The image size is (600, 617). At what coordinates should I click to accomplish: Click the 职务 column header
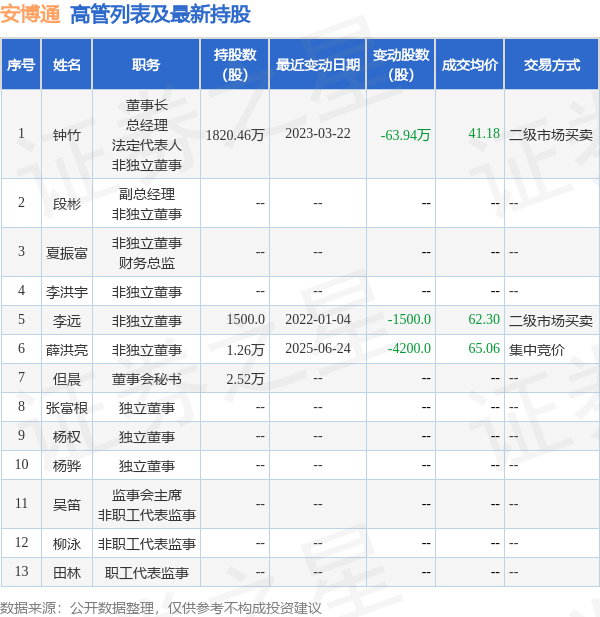146,65
